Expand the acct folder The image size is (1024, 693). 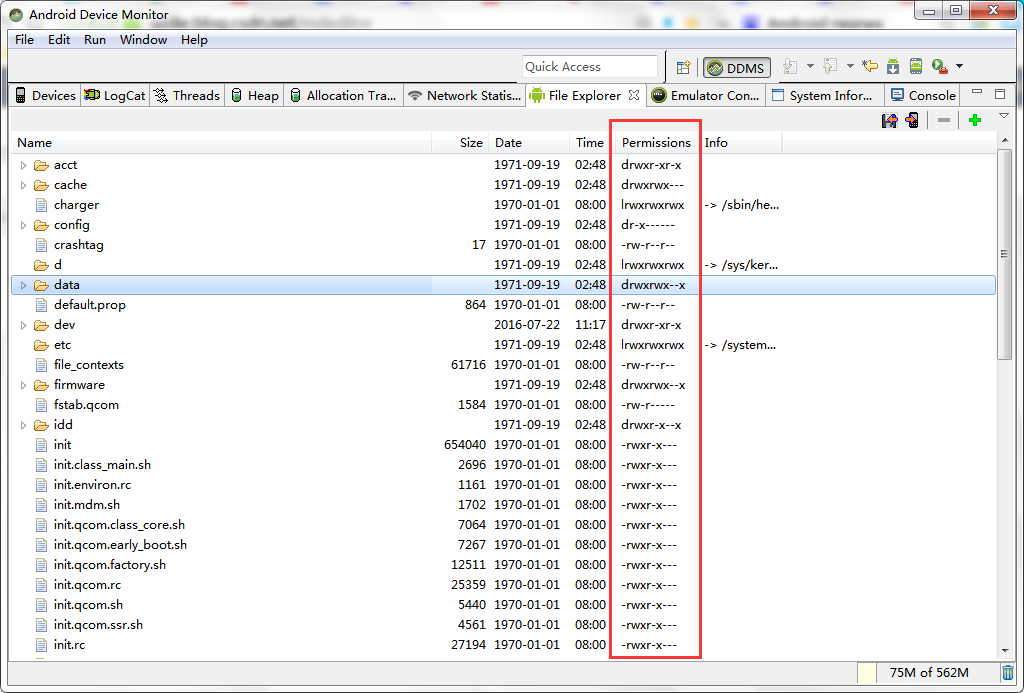pyautogui.click(x=24, y=165)
